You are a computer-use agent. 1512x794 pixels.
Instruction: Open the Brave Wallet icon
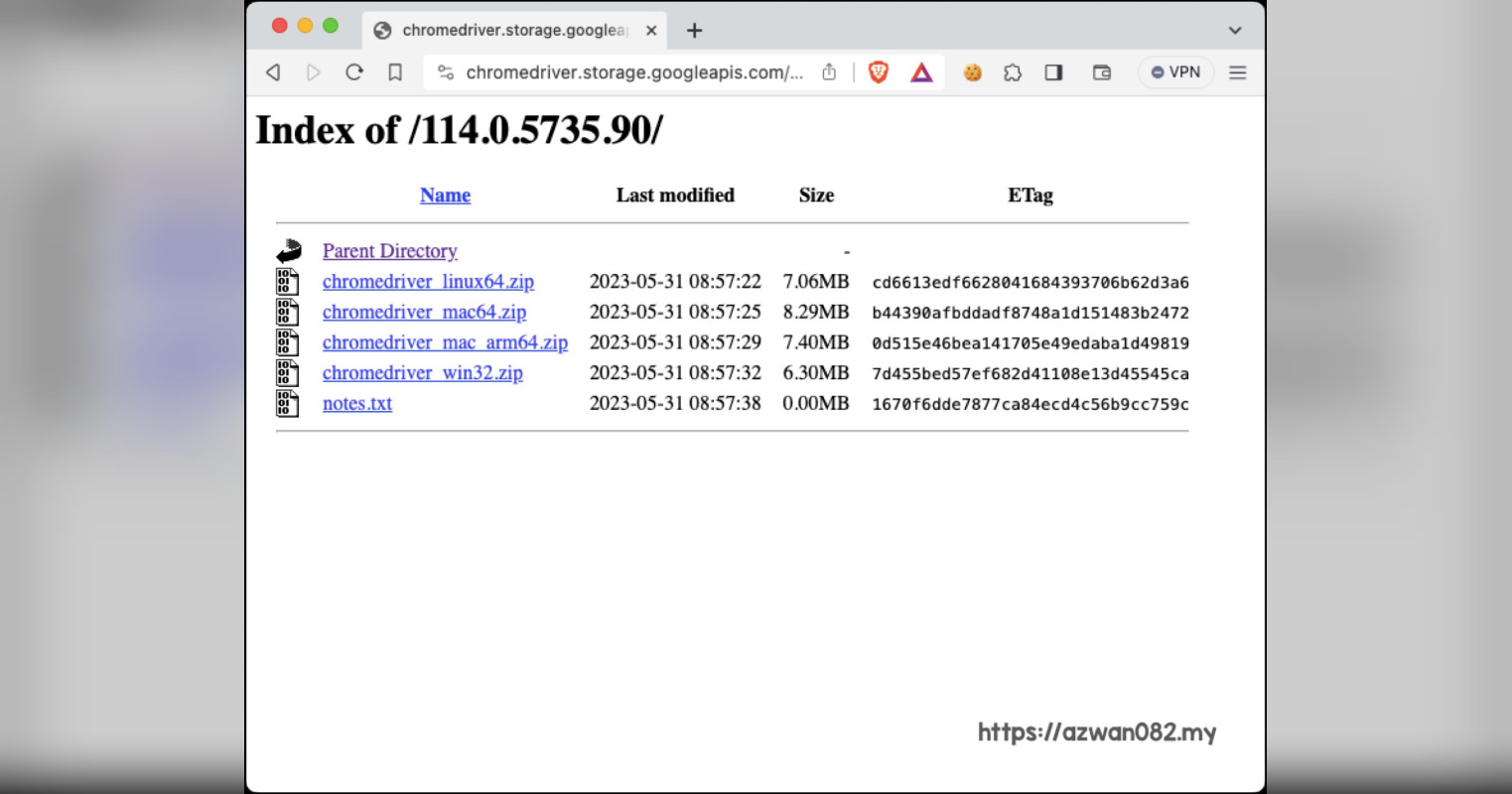click(1102, 72)
